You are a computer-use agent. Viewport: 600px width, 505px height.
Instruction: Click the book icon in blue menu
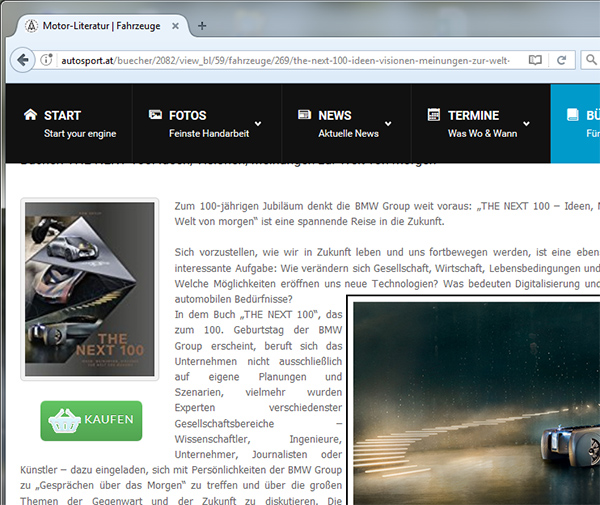point(572,115)
